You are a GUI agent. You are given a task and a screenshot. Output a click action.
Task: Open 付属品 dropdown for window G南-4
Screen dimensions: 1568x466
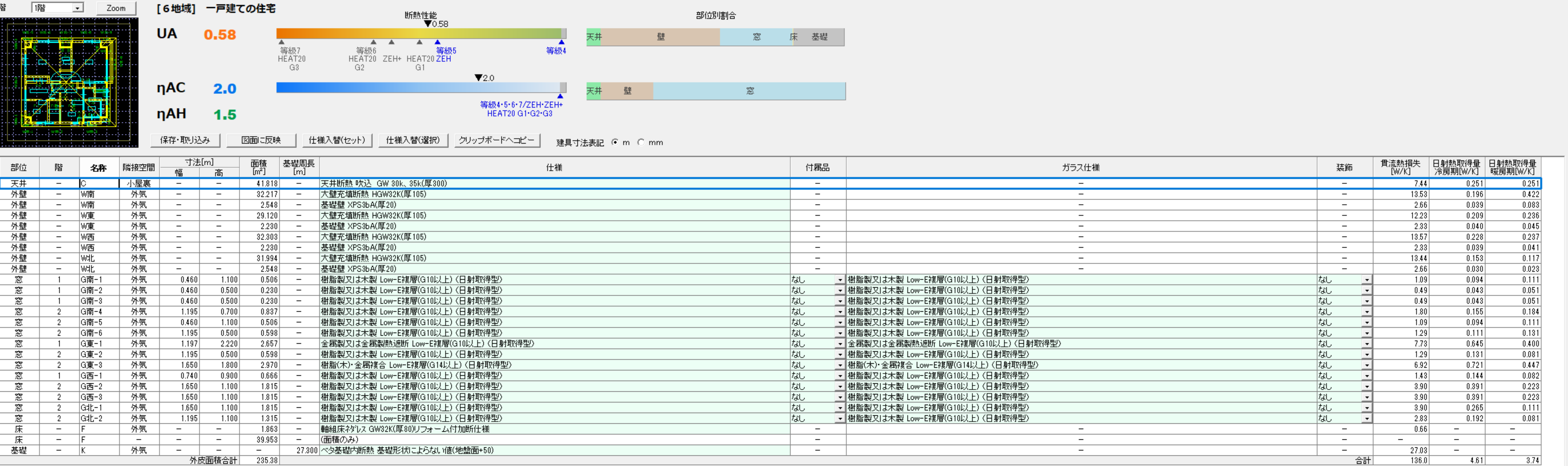coord(840,312)
